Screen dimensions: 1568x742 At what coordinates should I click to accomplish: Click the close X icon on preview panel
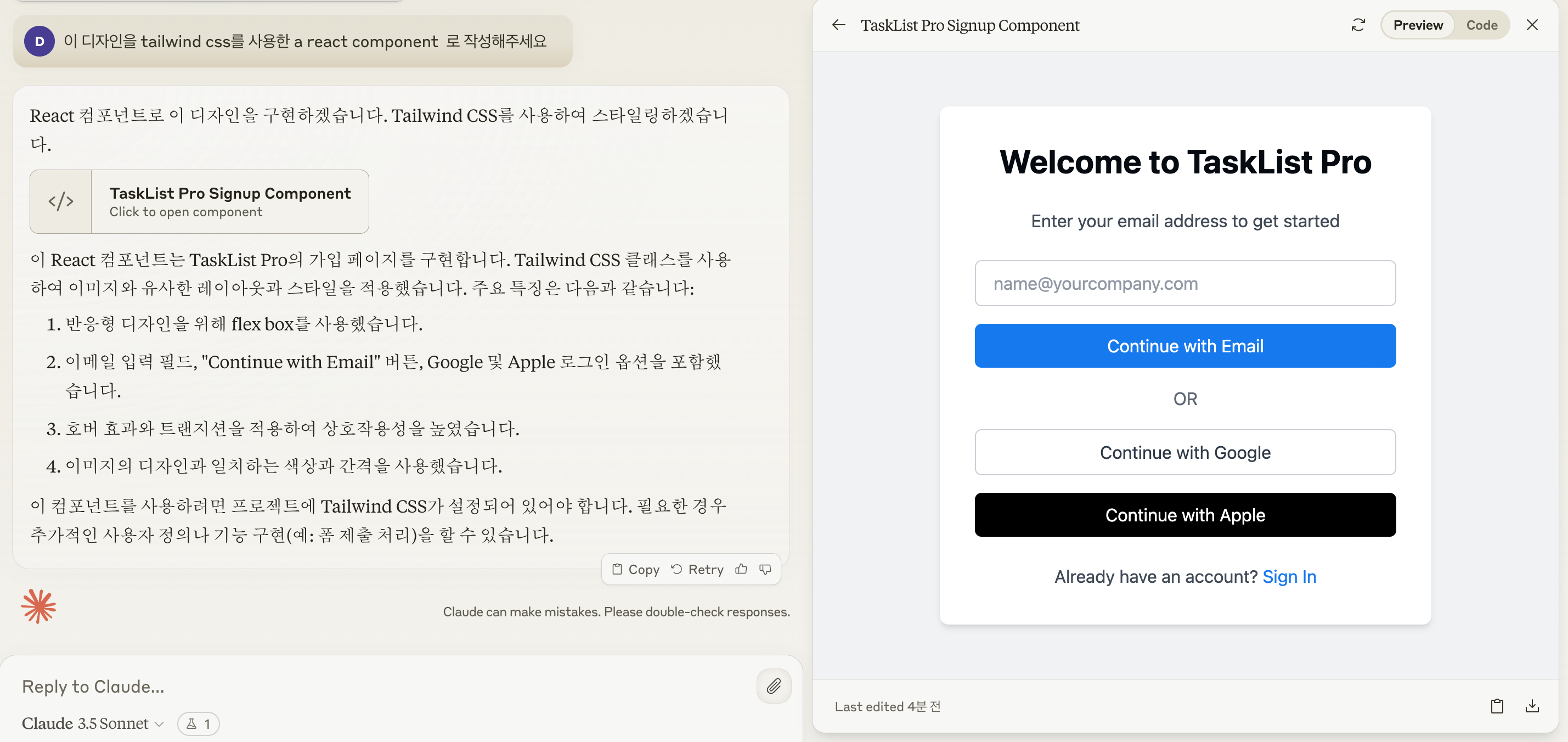[x=1533, y=25]
